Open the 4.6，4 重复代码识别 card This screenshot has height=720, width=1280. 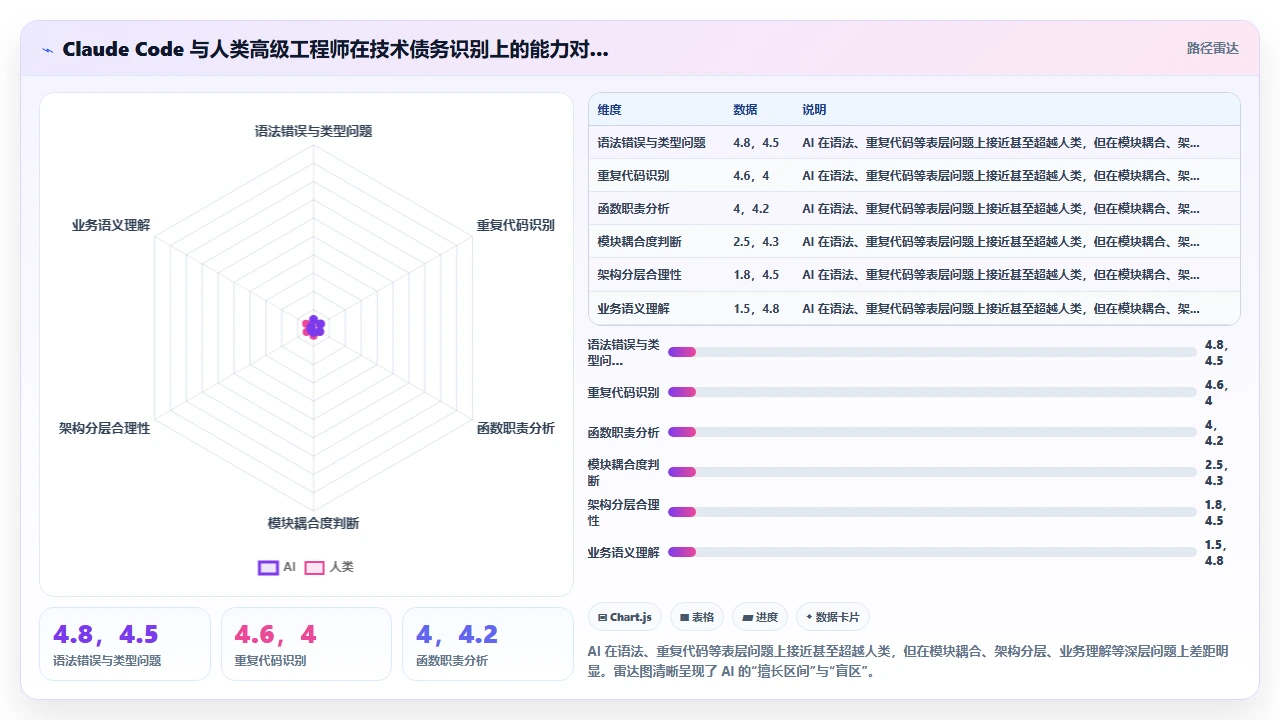pyautogui.click(x=306, y=644)
